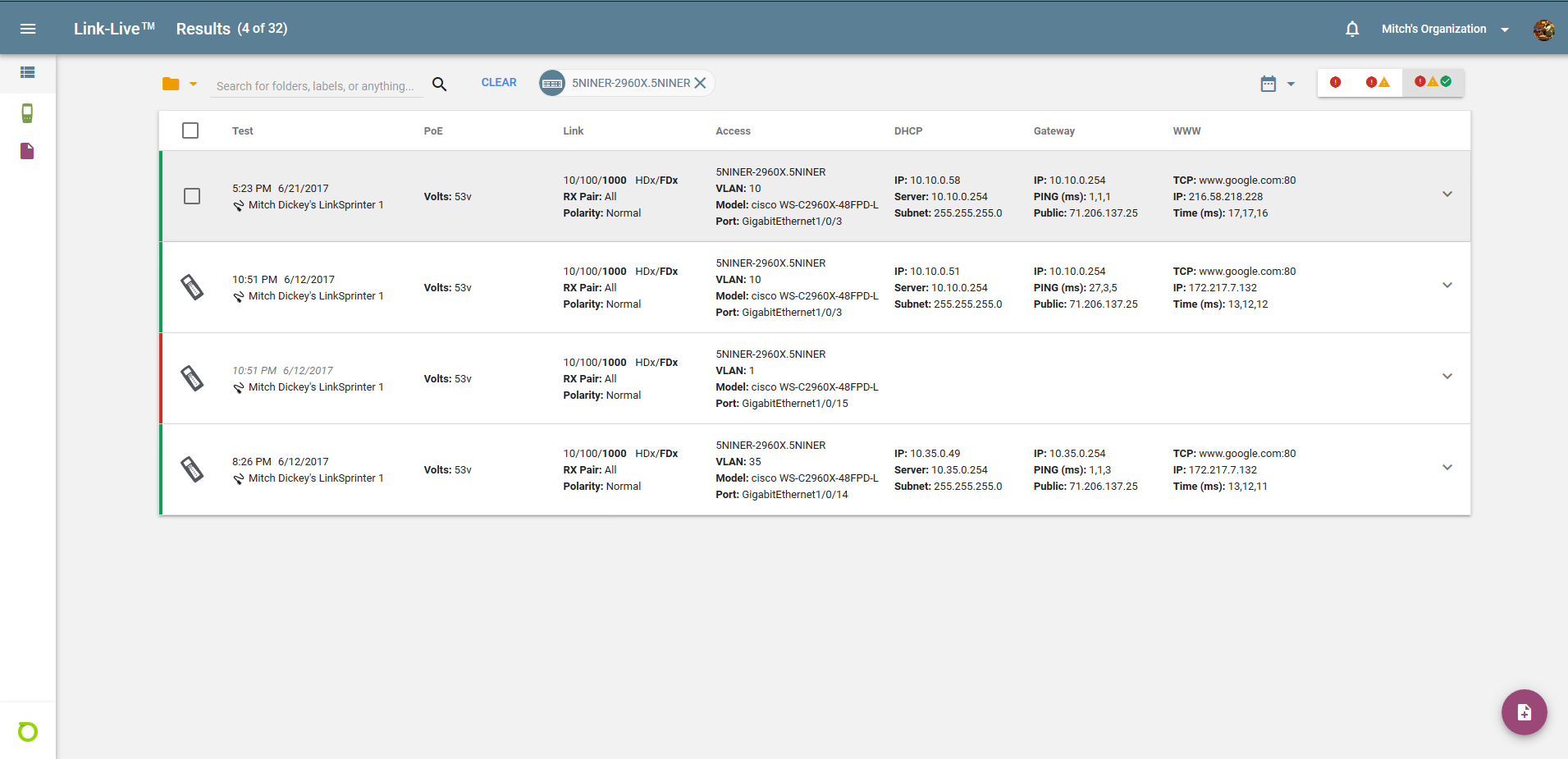Check the 5:23 PM 6/21/2017 result checkbox
The height and width of the screenshot is (759, 1568).
coord(192,196)
